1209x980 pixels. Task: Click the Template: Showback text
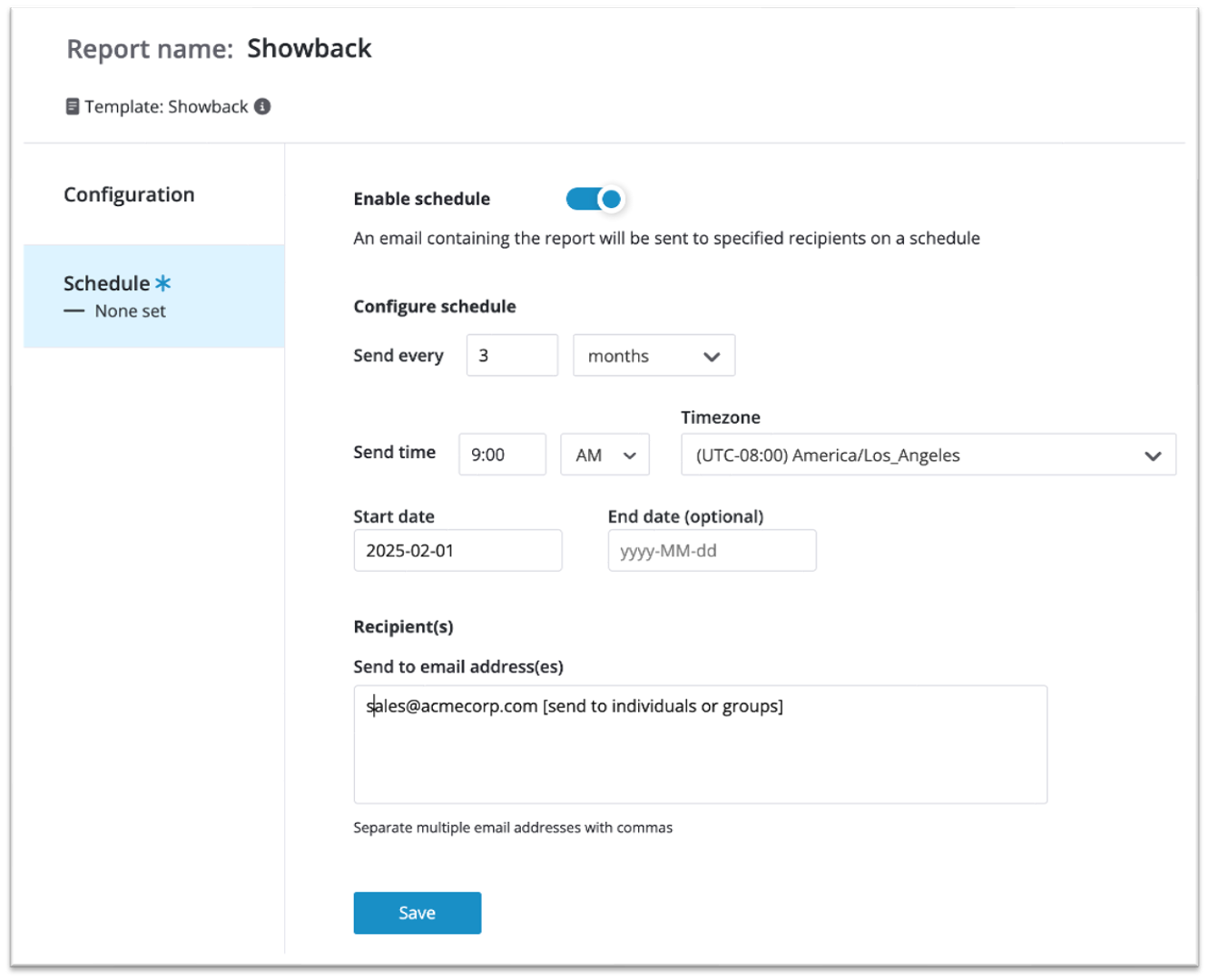(166, 106)
